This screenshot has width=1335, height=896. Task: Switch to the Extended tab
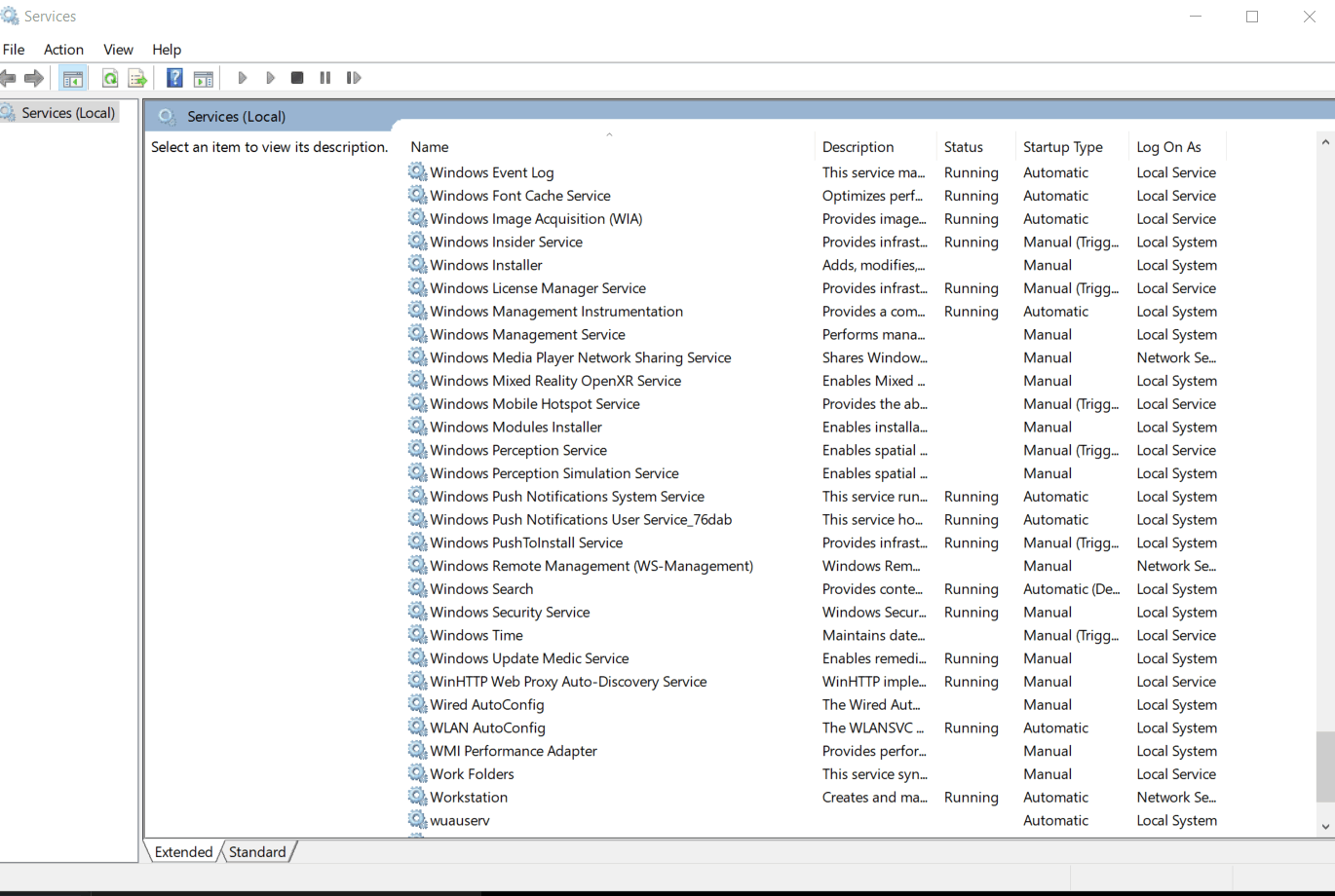click(x=183, y=852)
